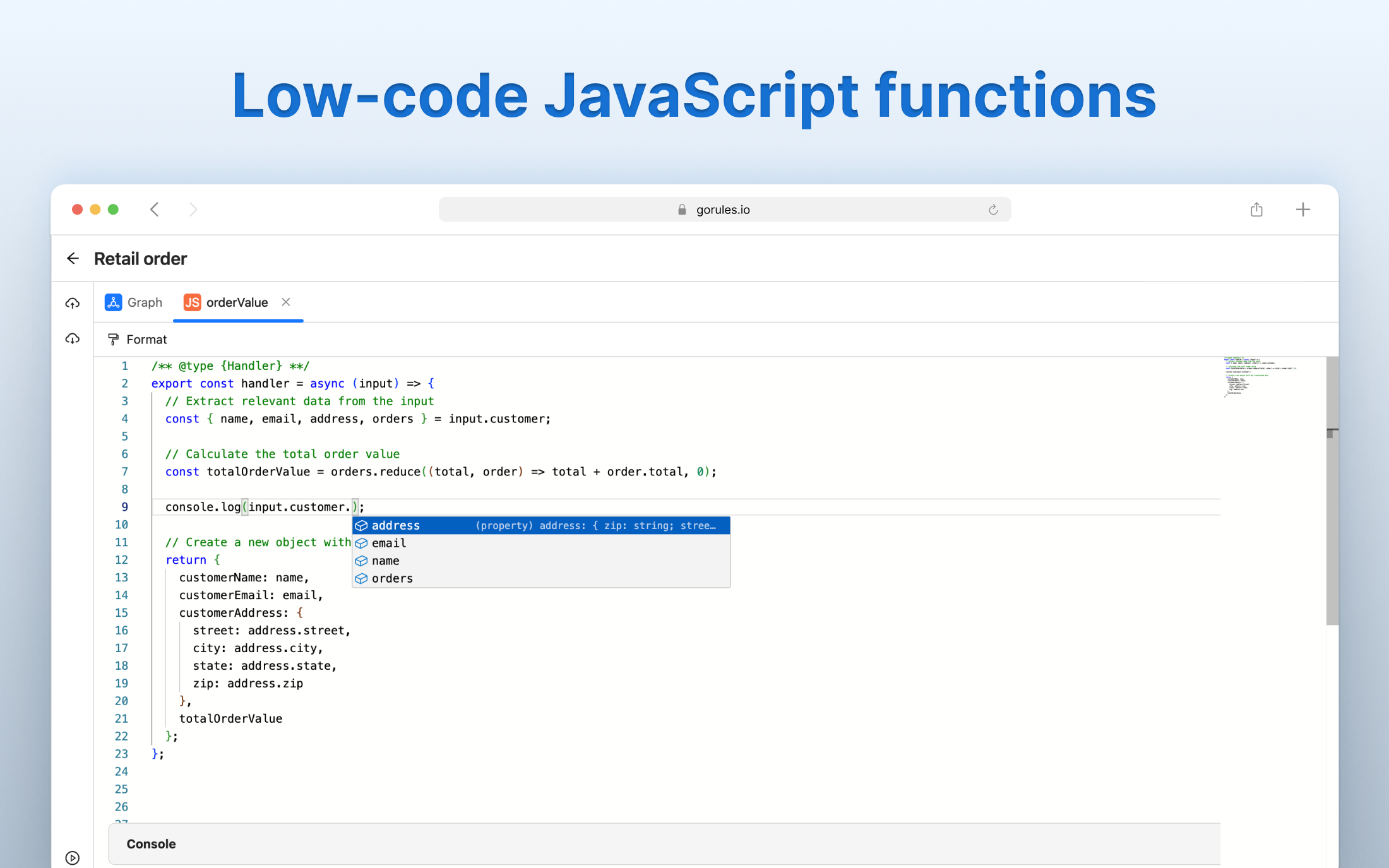Image resolution: width=1389 pixels, height=868 pixels.
Task: Close the orderValue tab
Action: coord(286,302)
